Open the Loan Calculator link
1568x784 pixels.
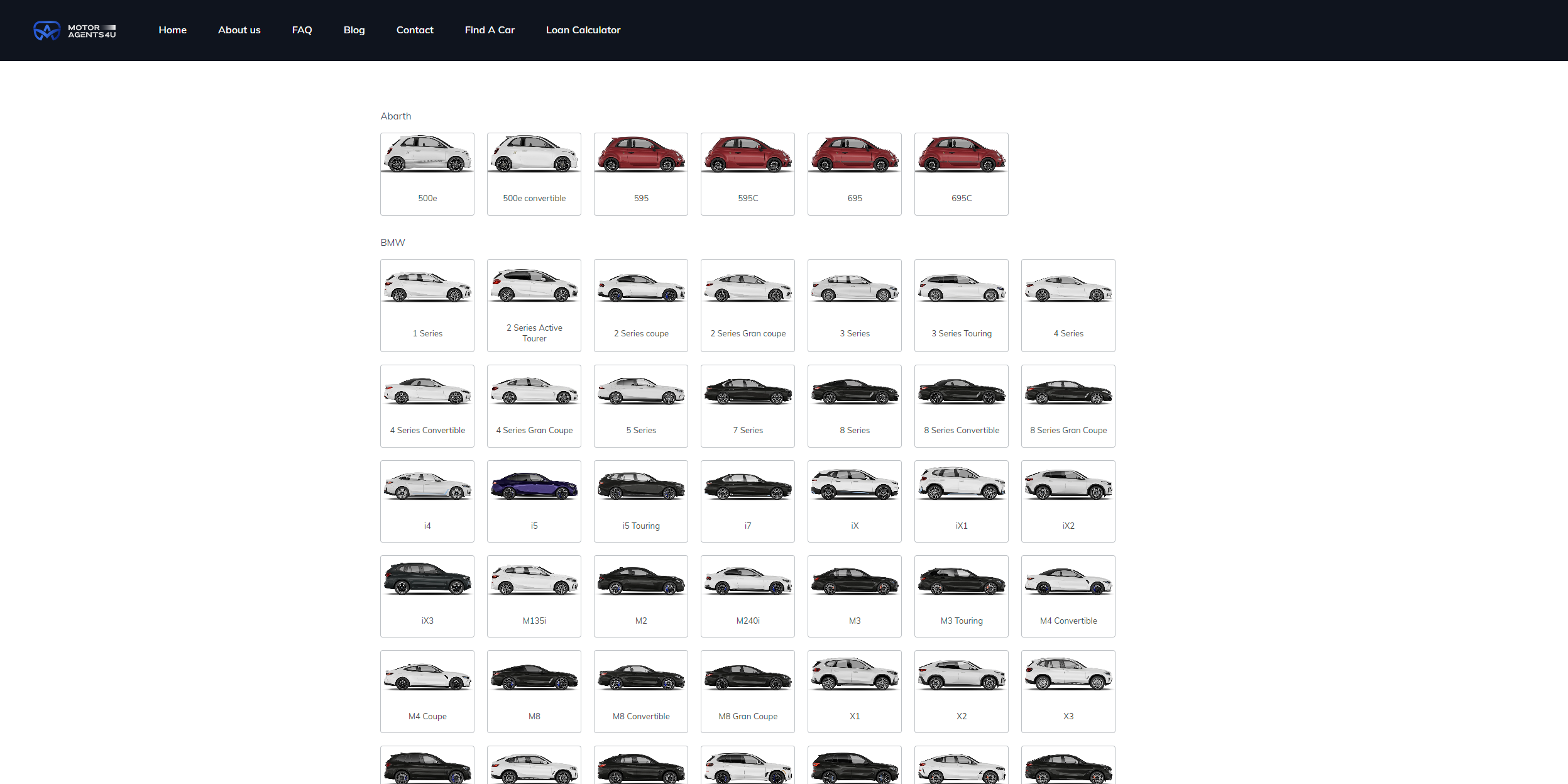(583, 30)
